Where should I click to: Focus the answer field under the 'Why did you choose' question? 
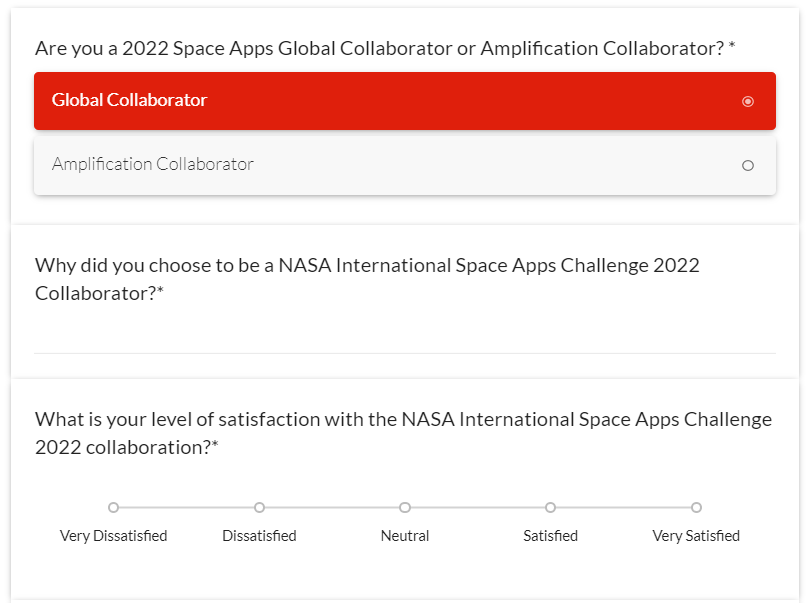pos(404,336)
